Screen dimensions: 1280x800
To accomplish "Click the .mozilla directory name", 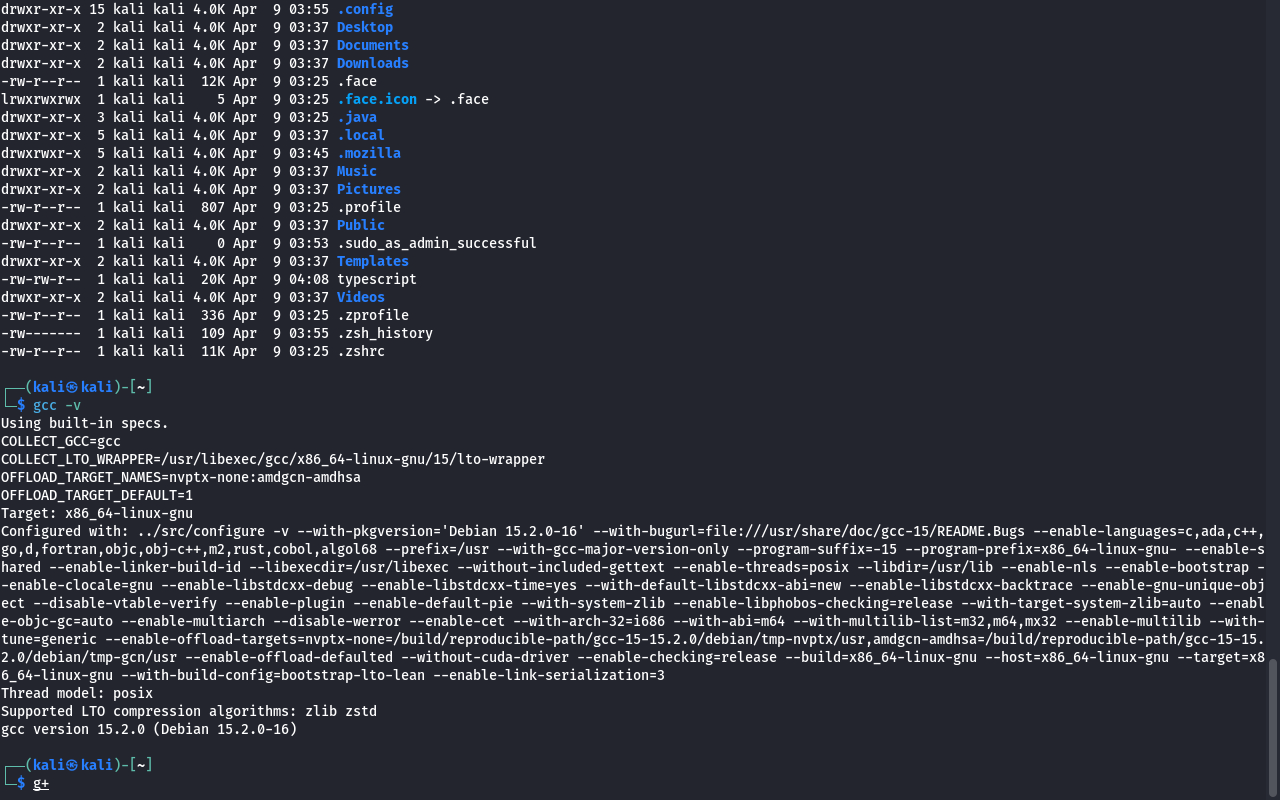I will 368,153.
